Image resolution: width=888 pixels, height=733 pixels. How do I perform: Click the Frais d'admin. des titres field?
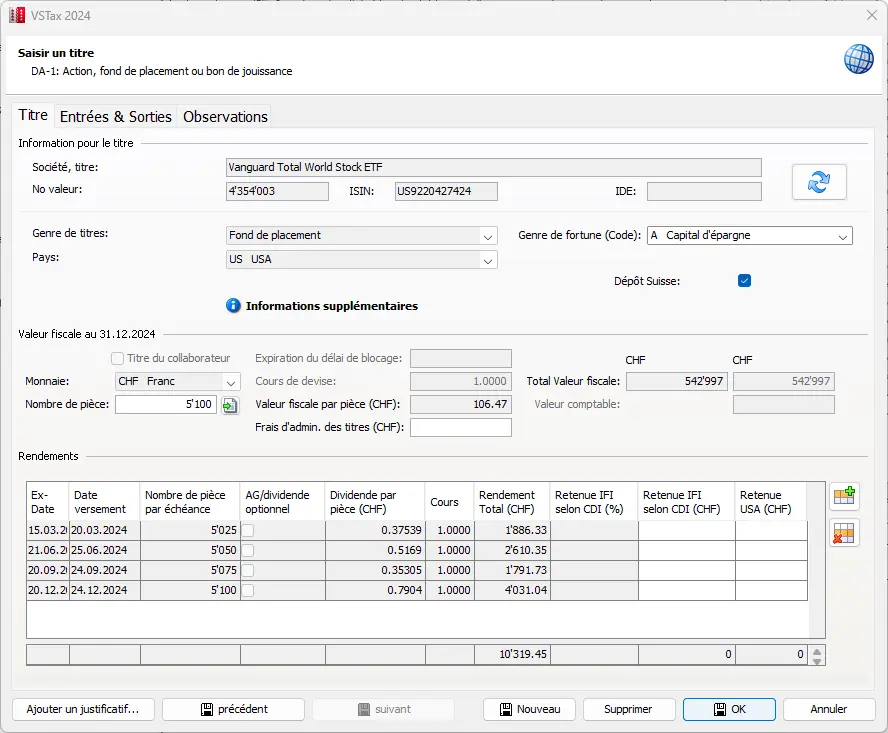coord(460,428)
